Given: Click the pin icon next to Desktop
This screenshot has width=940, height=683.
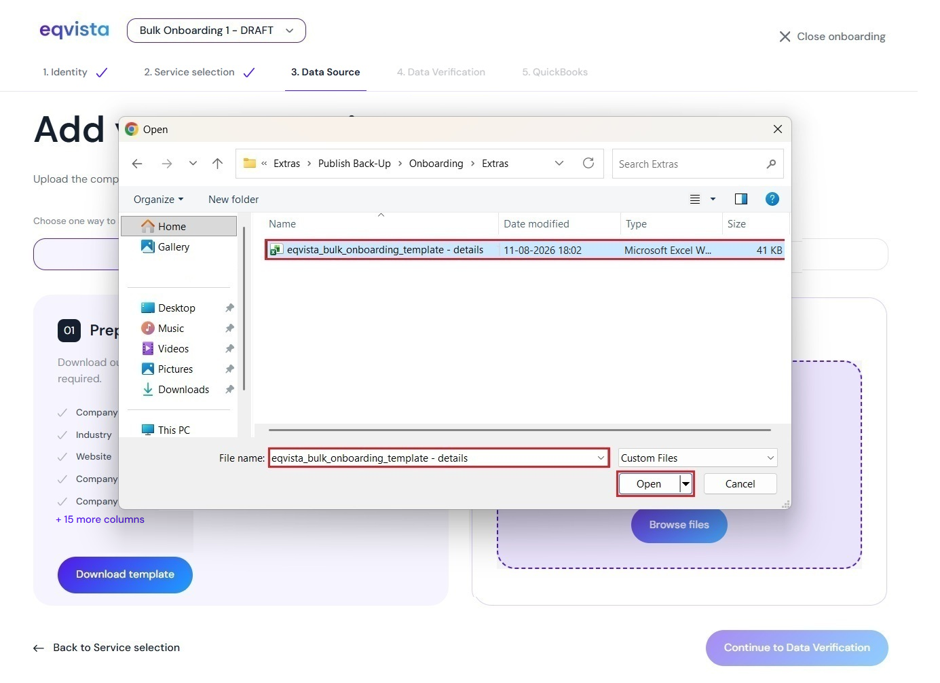Looking at the screenshot, I should [229, 308].
